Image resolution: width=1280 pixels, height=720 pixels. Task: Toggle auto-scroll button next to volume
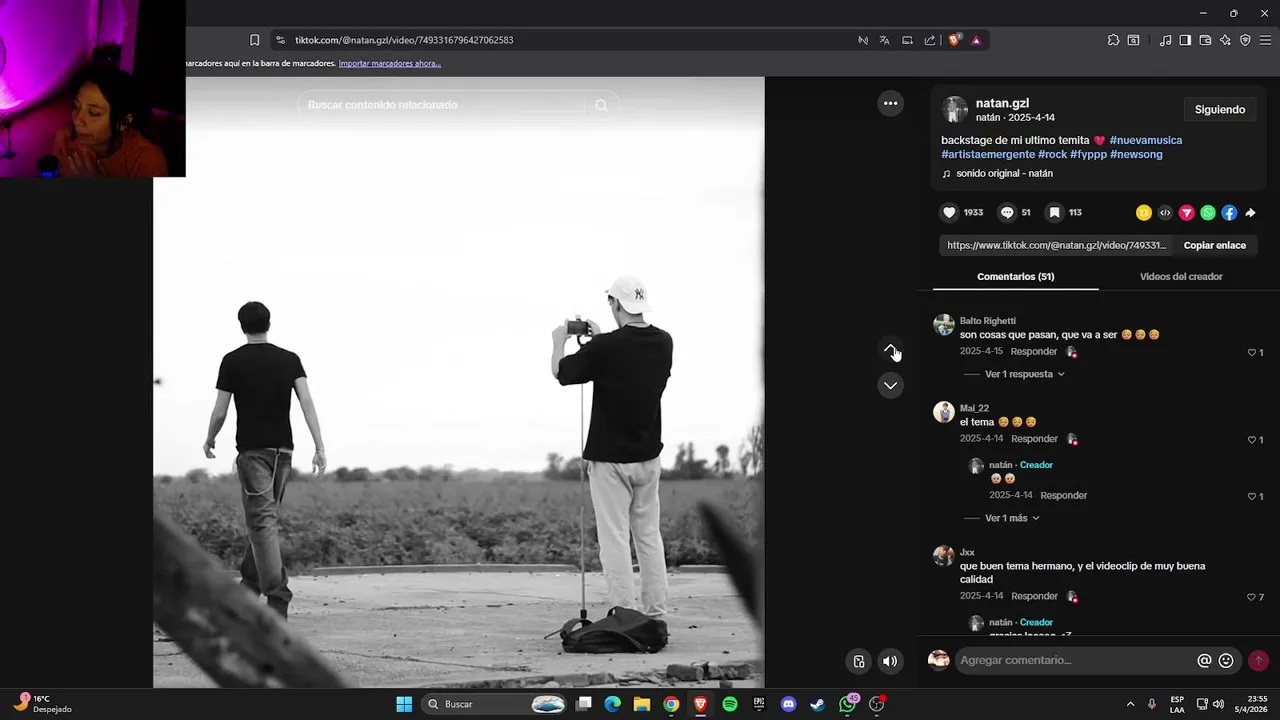pos(859,661)
